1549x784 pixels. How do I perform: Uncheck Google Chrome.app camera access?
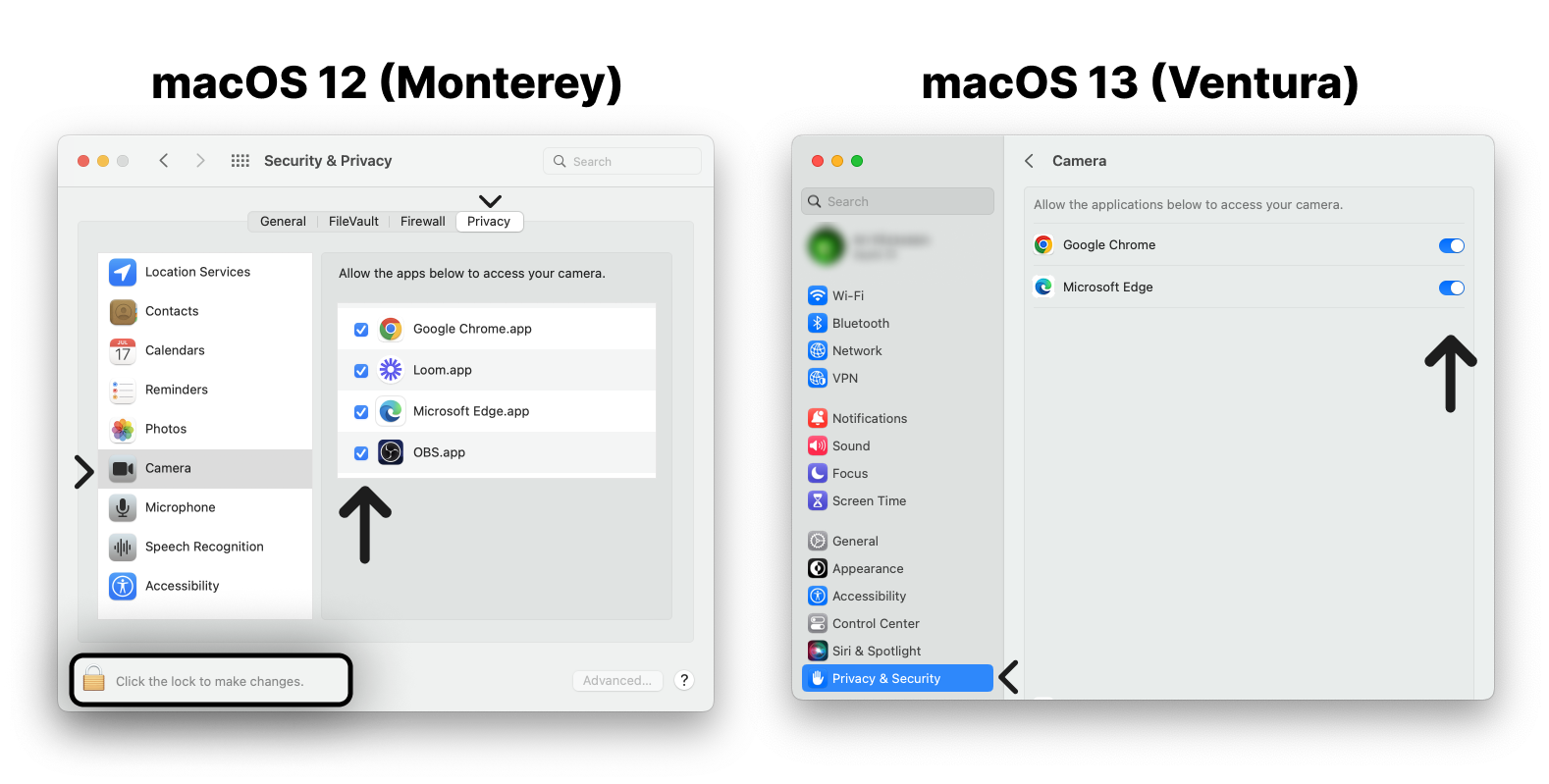(x=361, y=330)
